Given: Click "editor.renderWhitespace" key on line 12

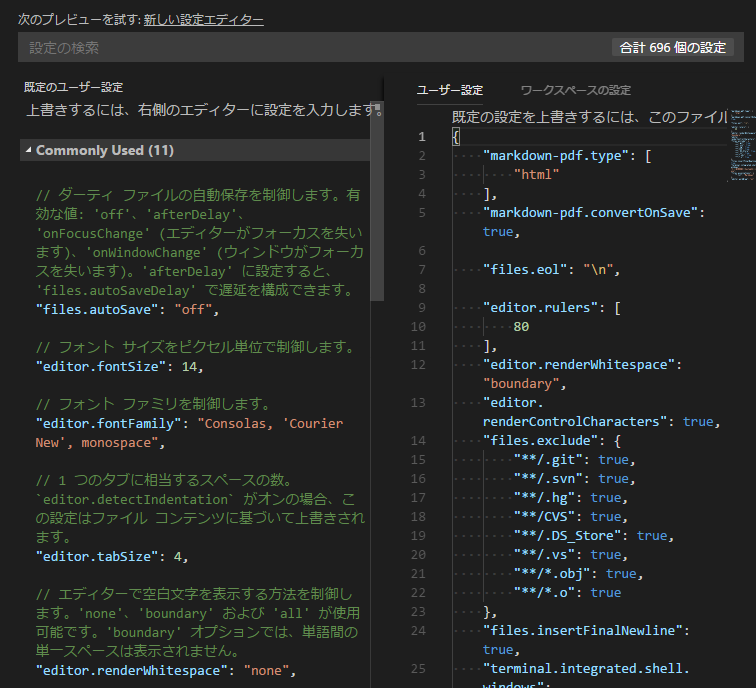Looking at the screenshot, I should pyautogui.click(x=579, y=364).
